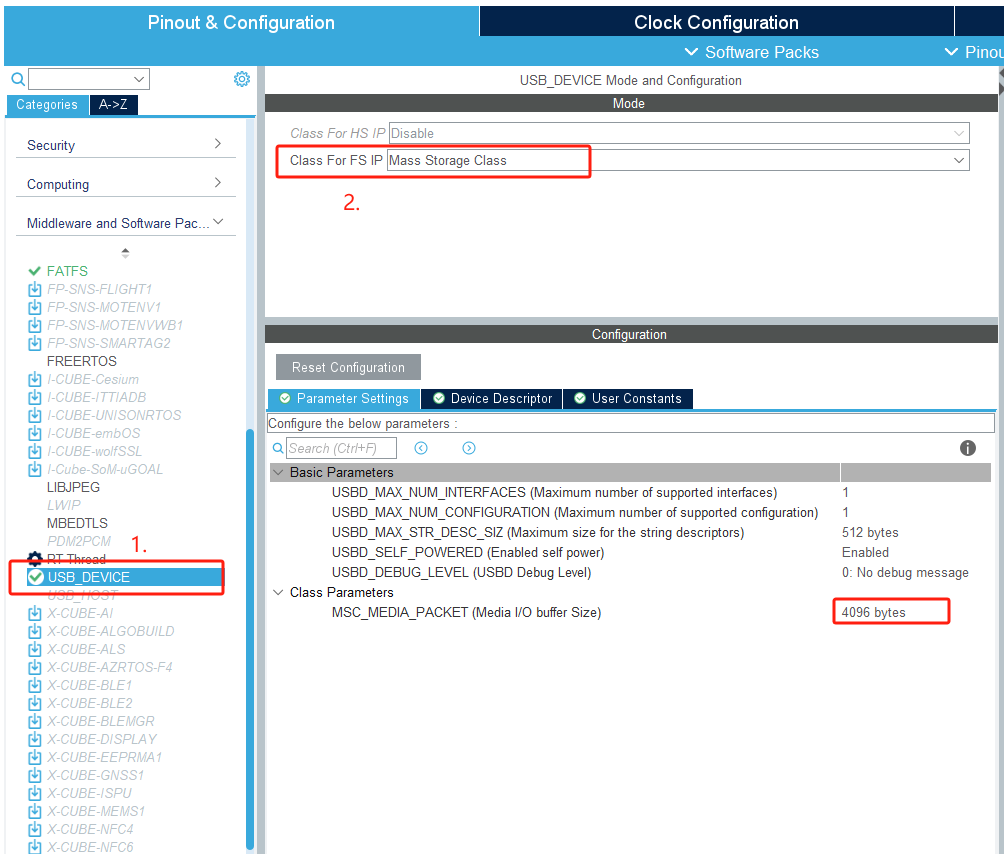Click download icon next to X-CUBE-ALGOBUILD
Image resolution: width=1004 pixels, height=854 pixels.
coord(35,631)
